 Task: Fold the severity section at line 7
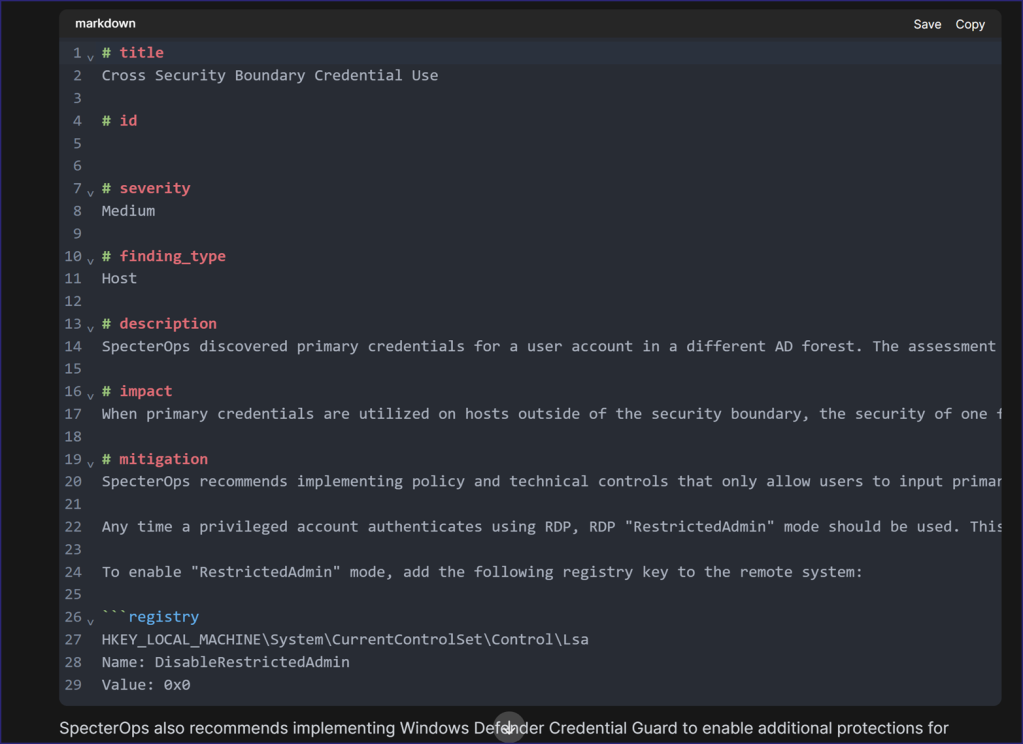(90, 191)
